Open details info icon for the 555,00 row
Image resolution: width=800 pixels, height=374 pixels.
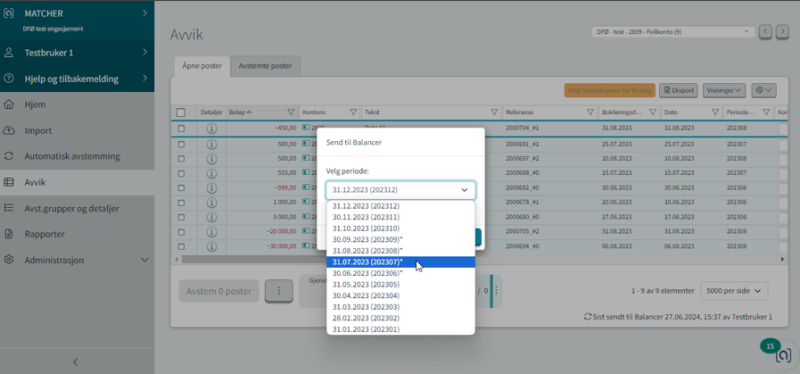212,173
